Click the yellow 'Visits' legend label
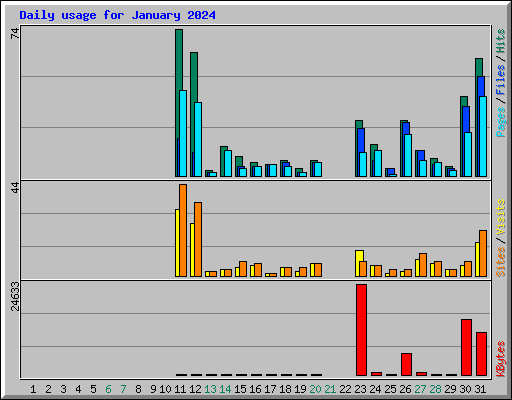The height and width of the screenshot is (400, 512). click(x=501, y=217)
